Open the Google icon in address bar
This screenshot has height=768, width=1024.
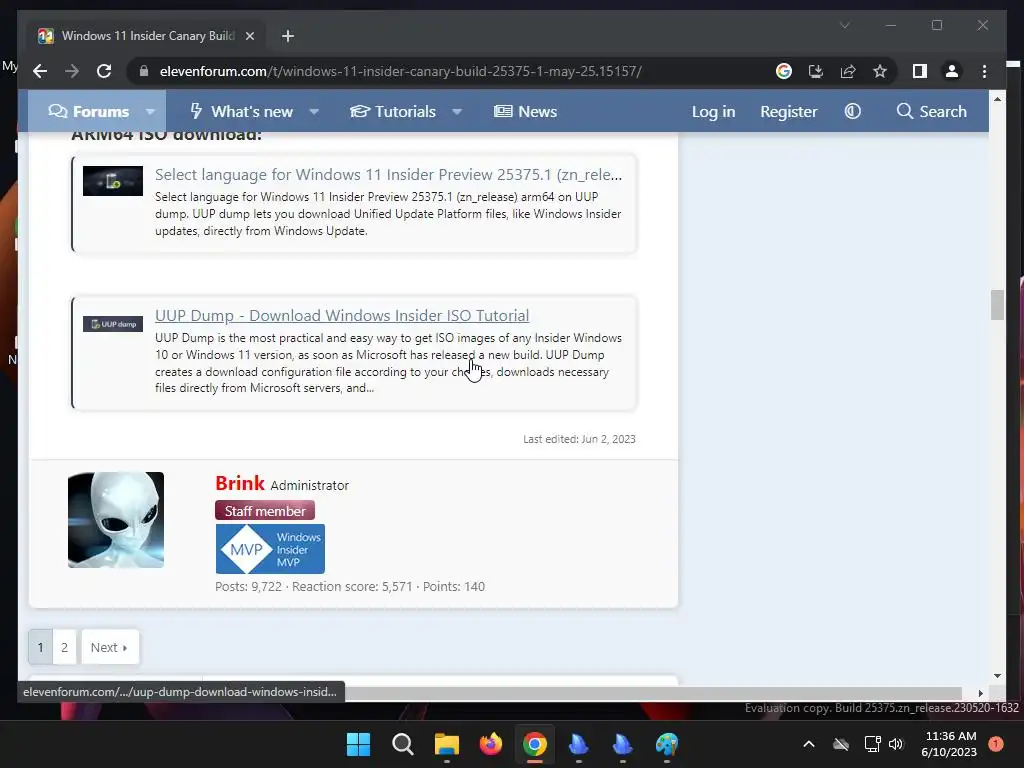tap(784, 71)
